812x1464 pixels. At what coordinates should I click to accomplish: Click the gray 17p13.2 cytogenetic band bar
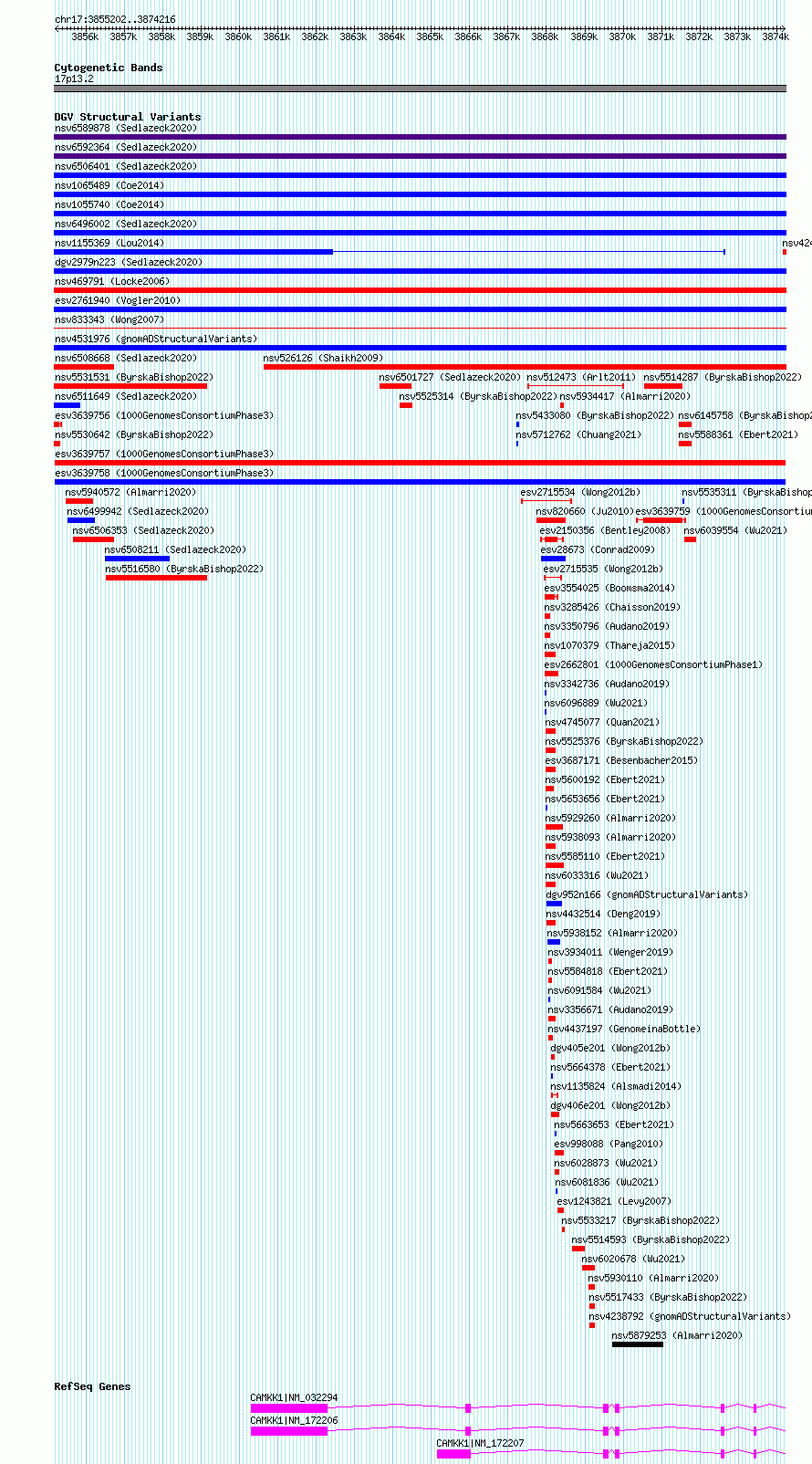421,89
